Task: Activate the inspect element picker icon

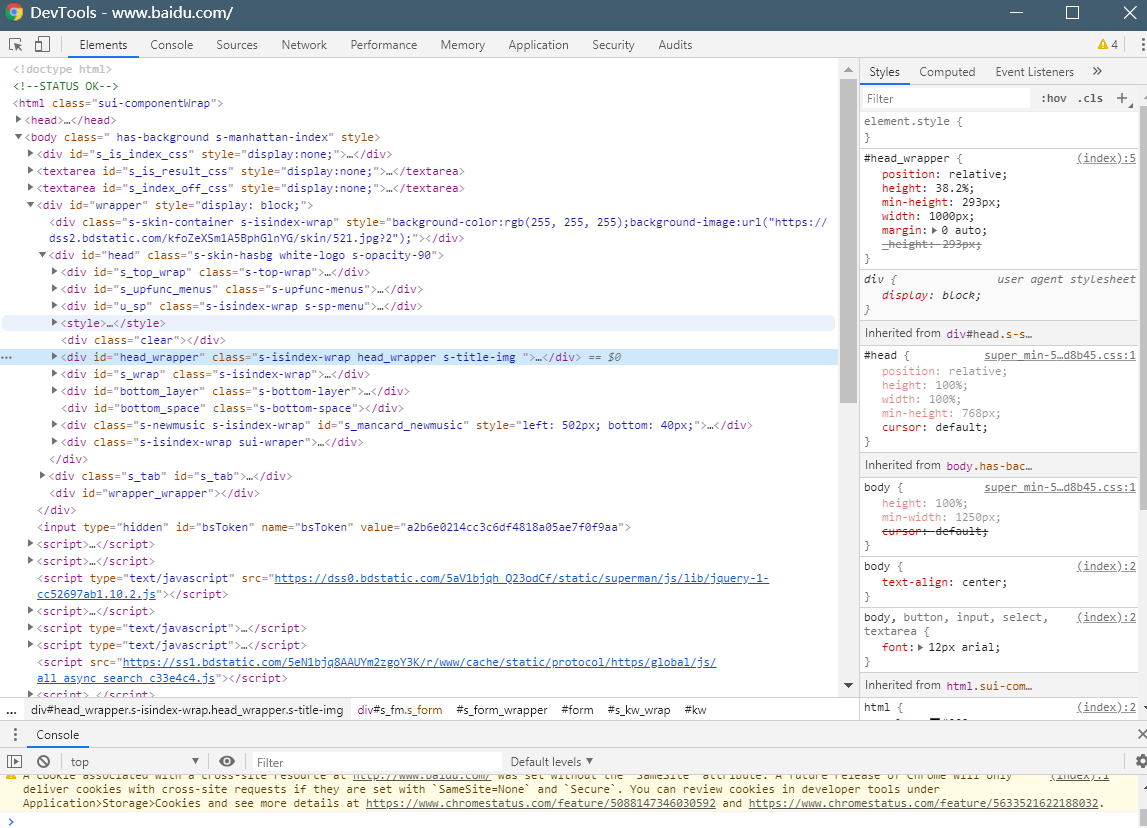Action: pyautogui.click(x=16, y=45)
